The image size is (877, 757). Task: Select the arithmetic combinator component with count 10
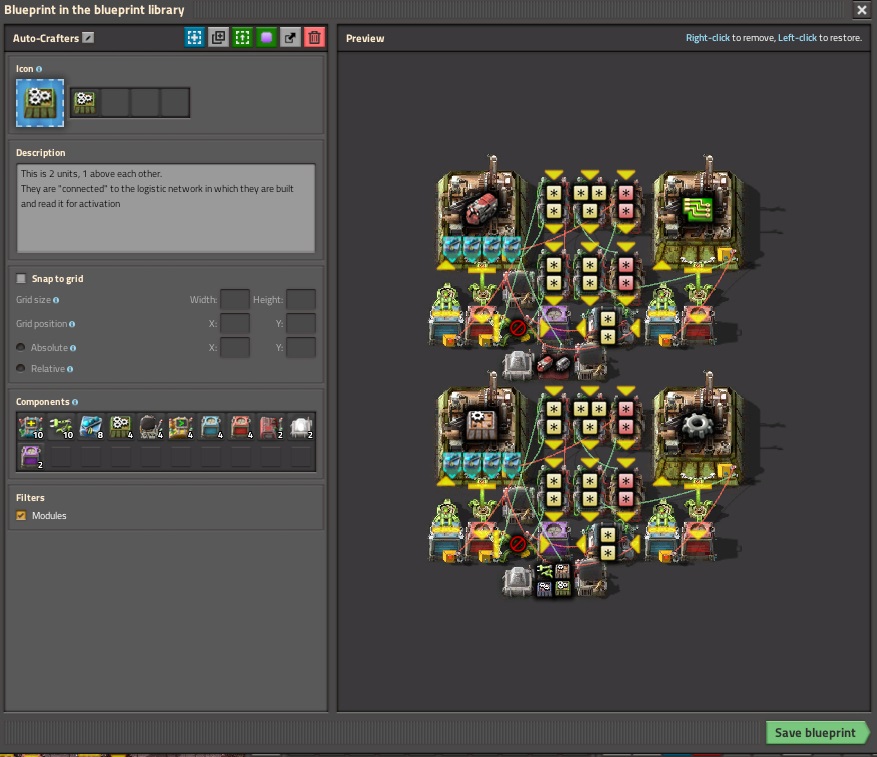coord(31,427)
